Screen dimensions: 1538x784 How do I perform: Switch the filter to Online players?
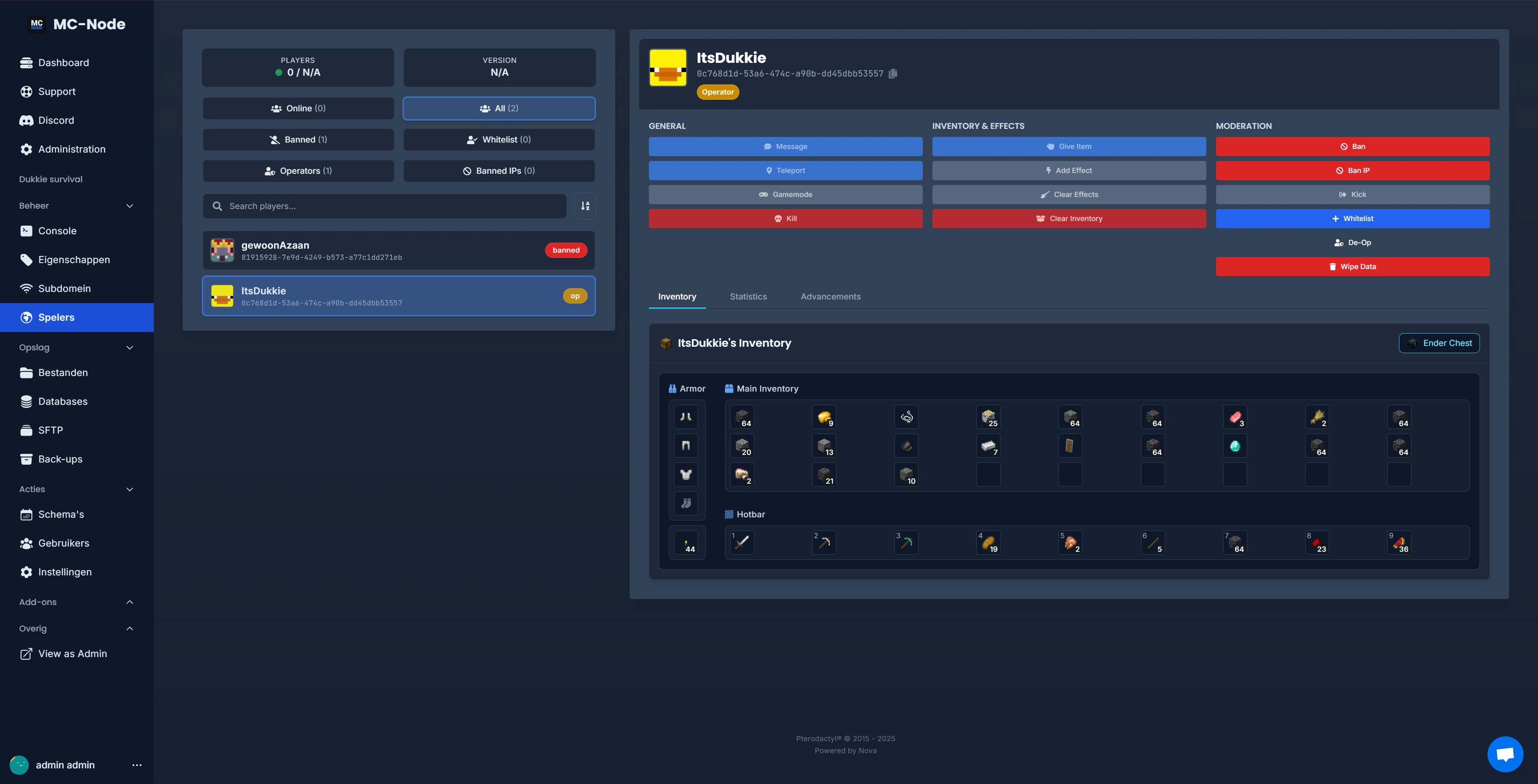[298, 109]
